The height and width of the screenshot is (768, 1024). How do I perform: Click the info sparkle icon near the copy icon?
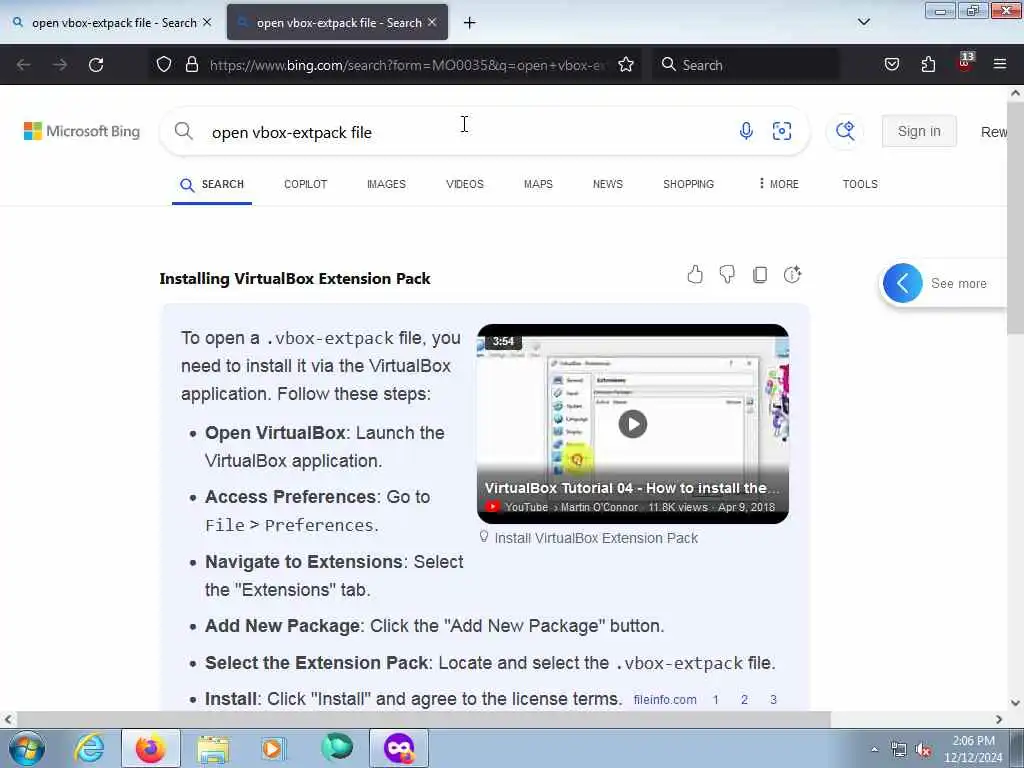coord(792,274)
